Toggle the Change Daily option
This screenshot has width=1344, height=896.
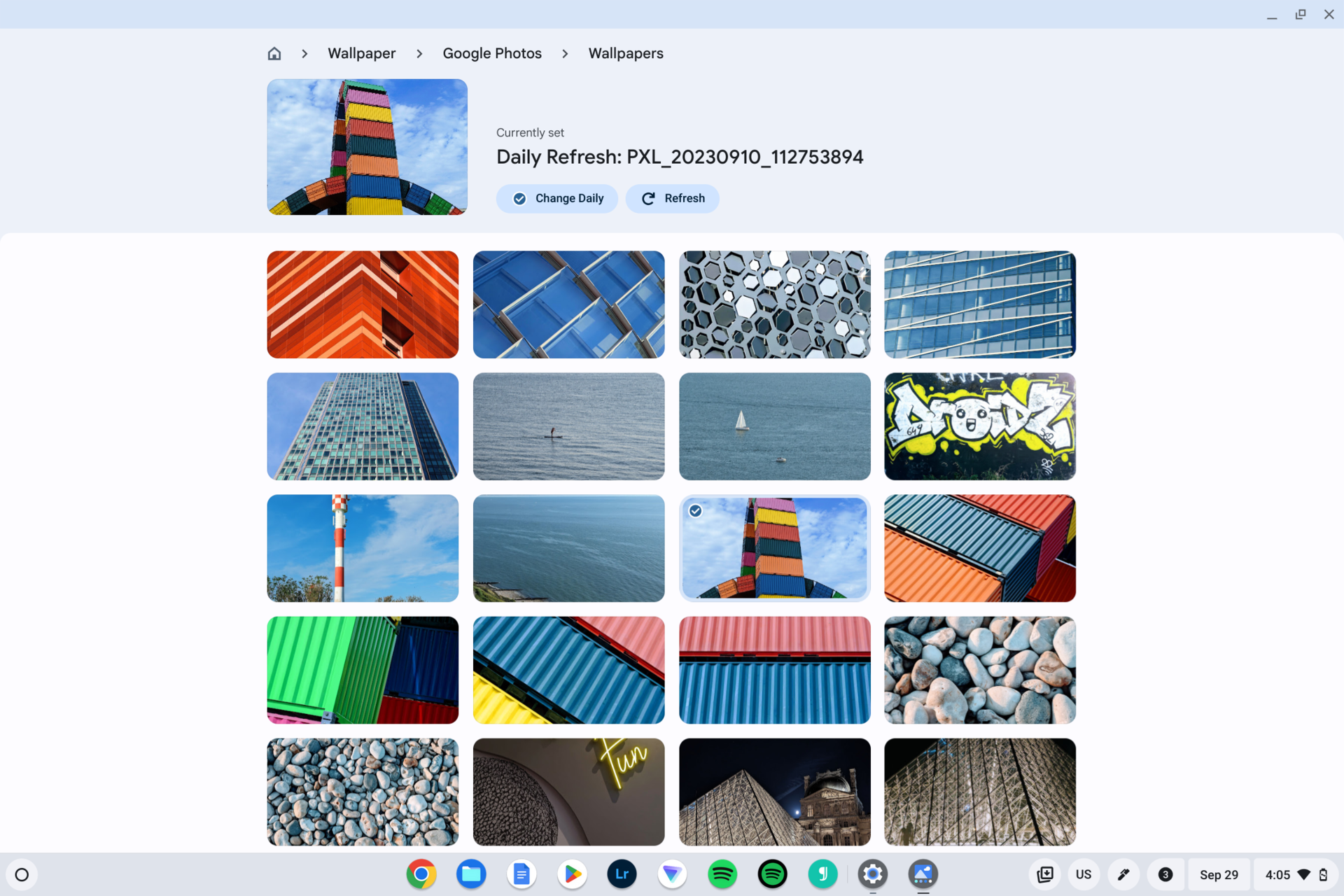[x=557, y=199]
